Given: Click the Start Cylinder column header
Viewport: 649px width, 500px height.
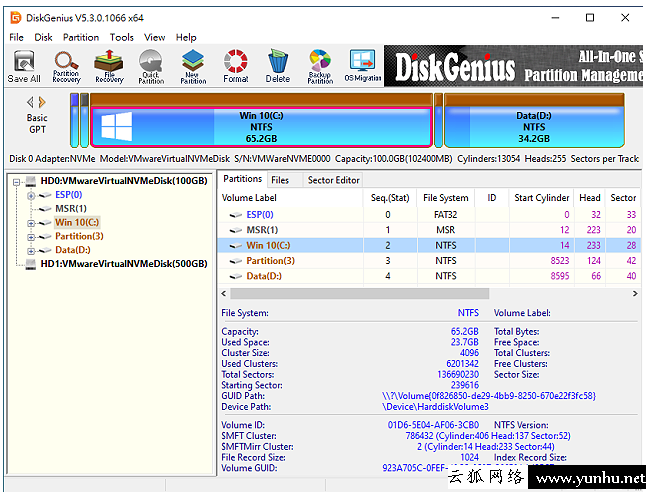Looking at the screenshot, I should tap(541, 198).
